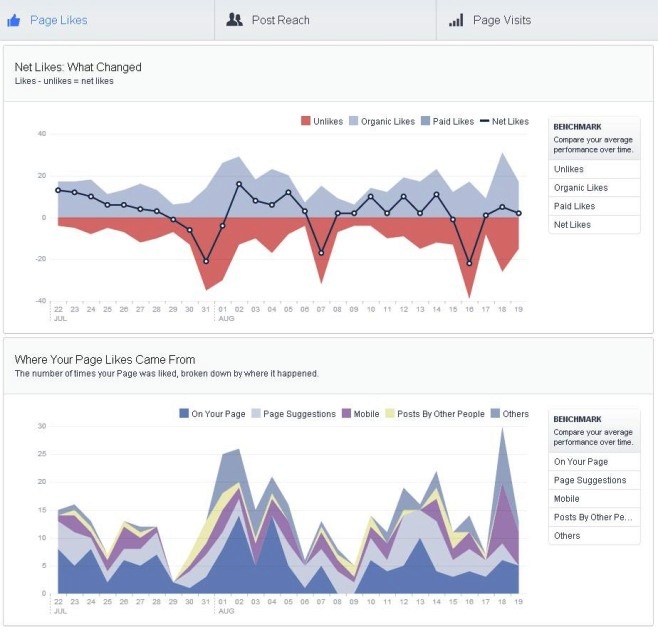Click the red Unlikes legend swatch

(306, 122)
